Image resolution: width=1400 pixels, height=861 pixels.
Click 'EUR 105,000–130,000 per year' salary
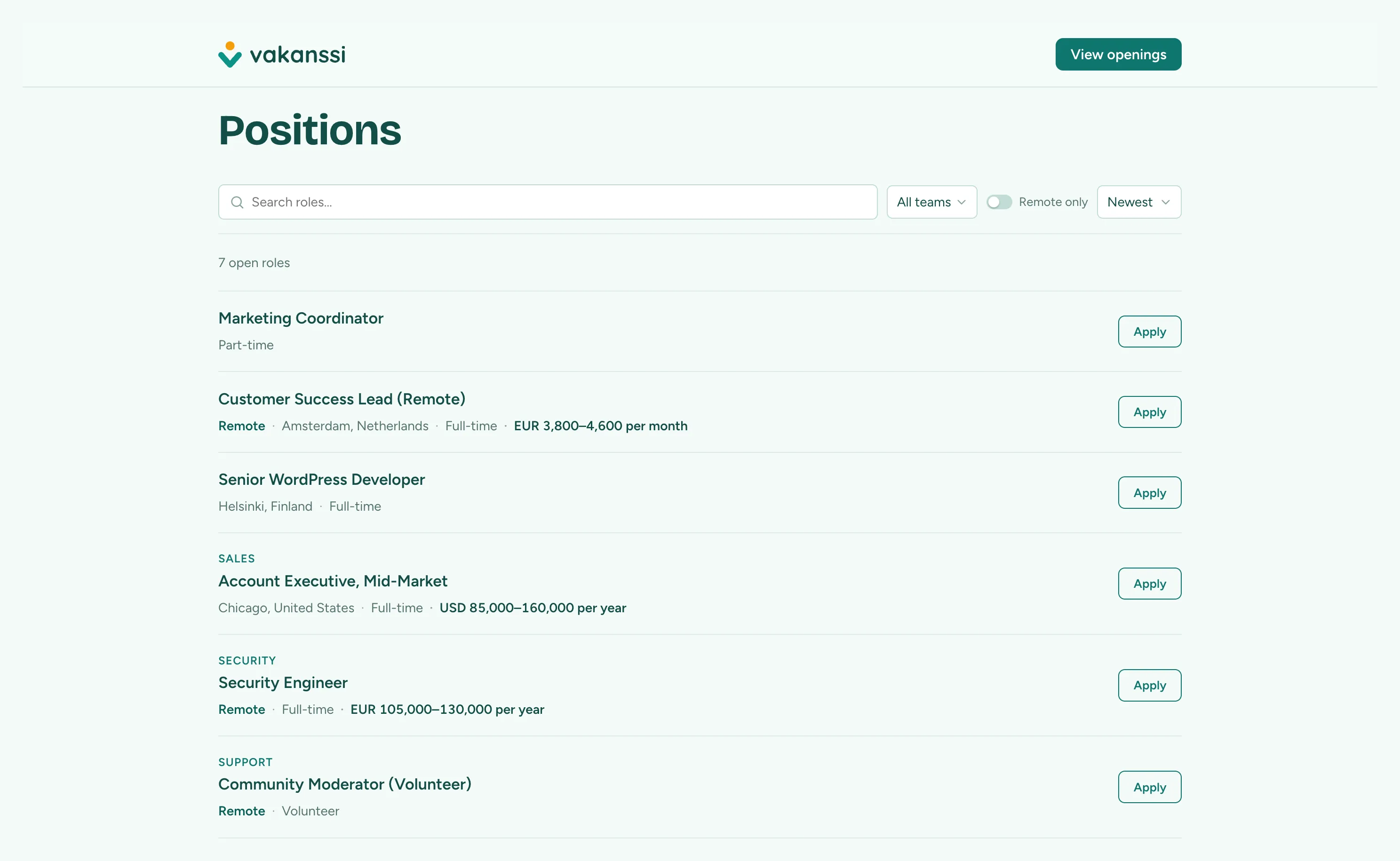coord(447,710)
